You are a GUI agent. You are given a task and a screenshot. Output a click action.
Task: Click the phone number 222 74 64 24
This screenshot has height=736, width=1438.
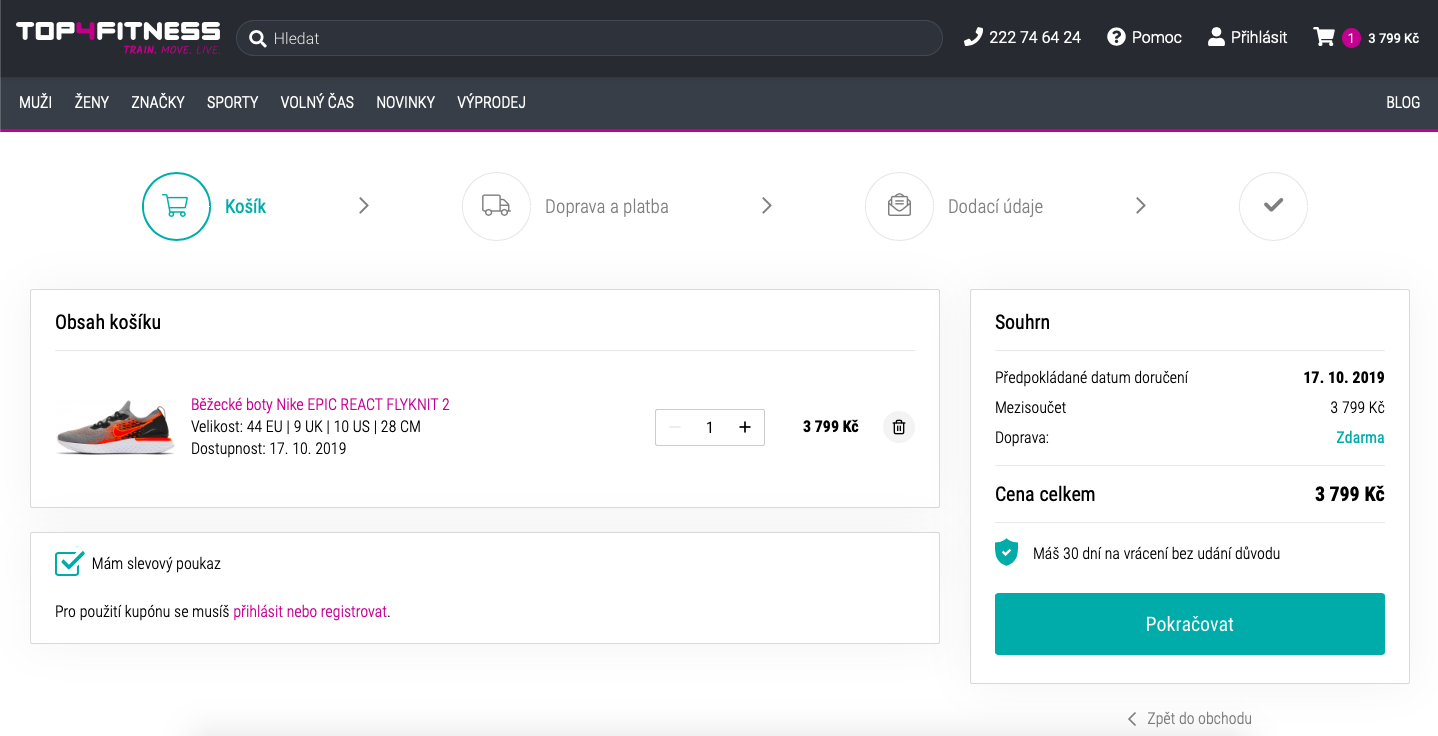coord(1022,38)
